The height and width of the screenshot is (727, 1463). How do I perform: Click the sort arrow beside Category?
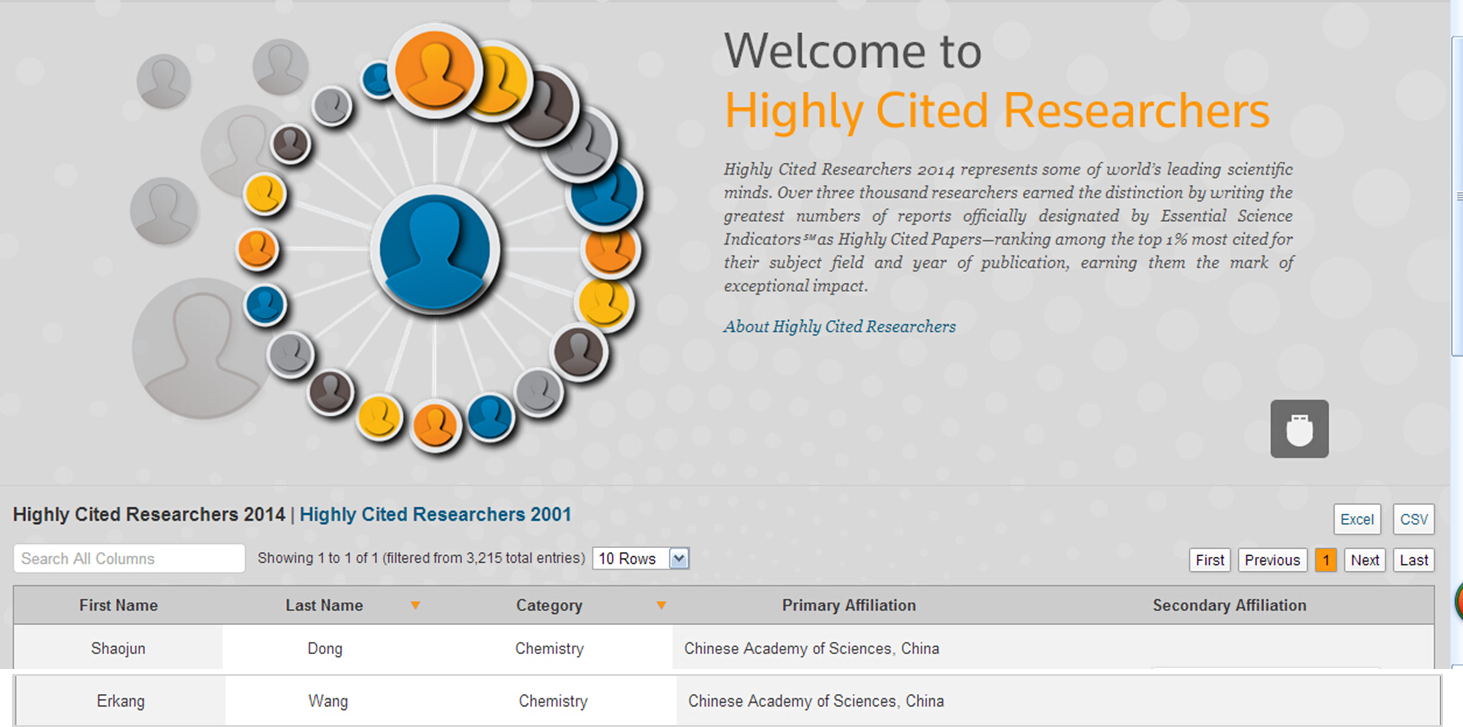tap(660, 605)
